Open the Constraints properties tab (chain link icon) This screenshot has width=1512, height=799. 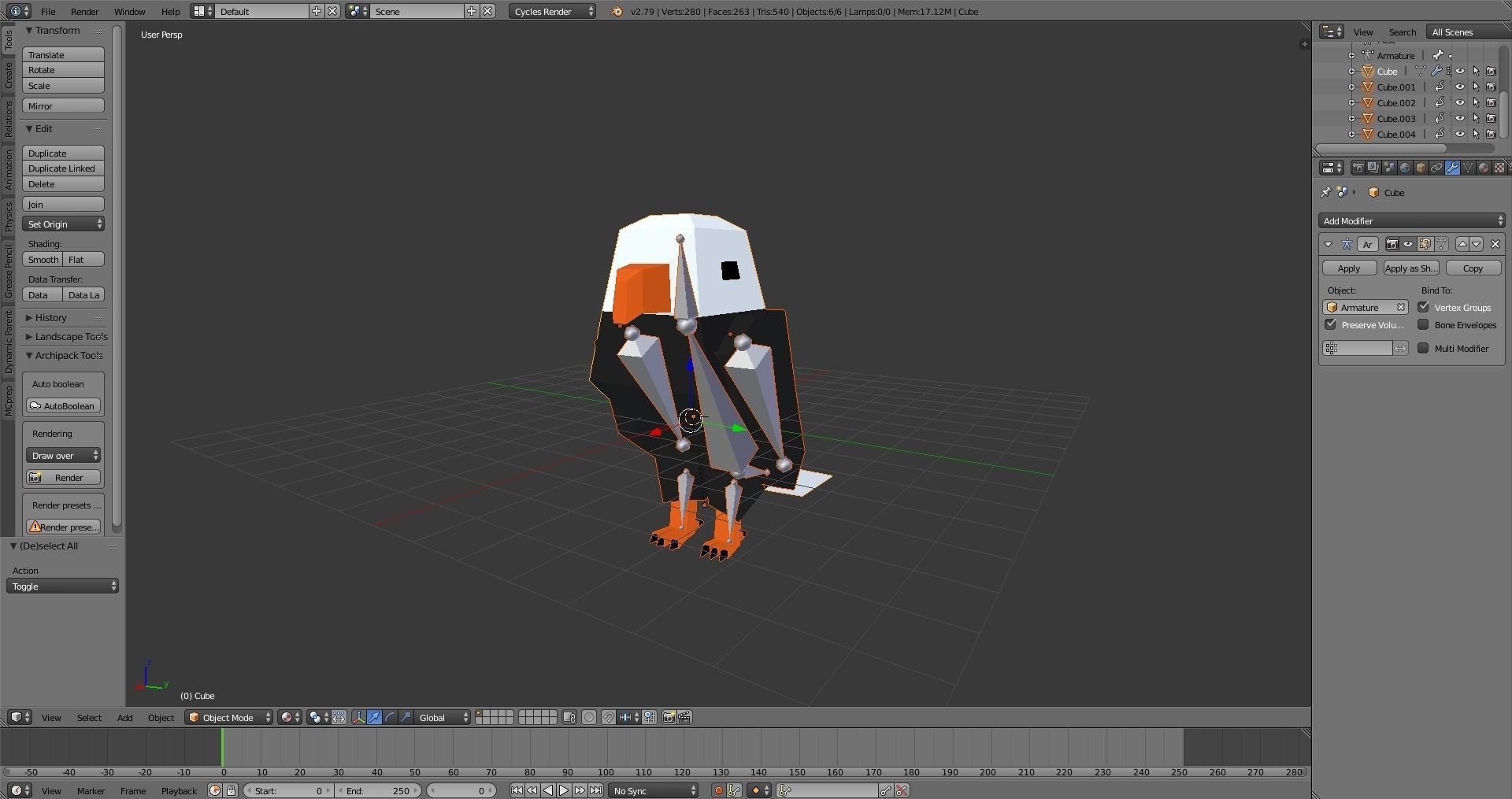1436,168
